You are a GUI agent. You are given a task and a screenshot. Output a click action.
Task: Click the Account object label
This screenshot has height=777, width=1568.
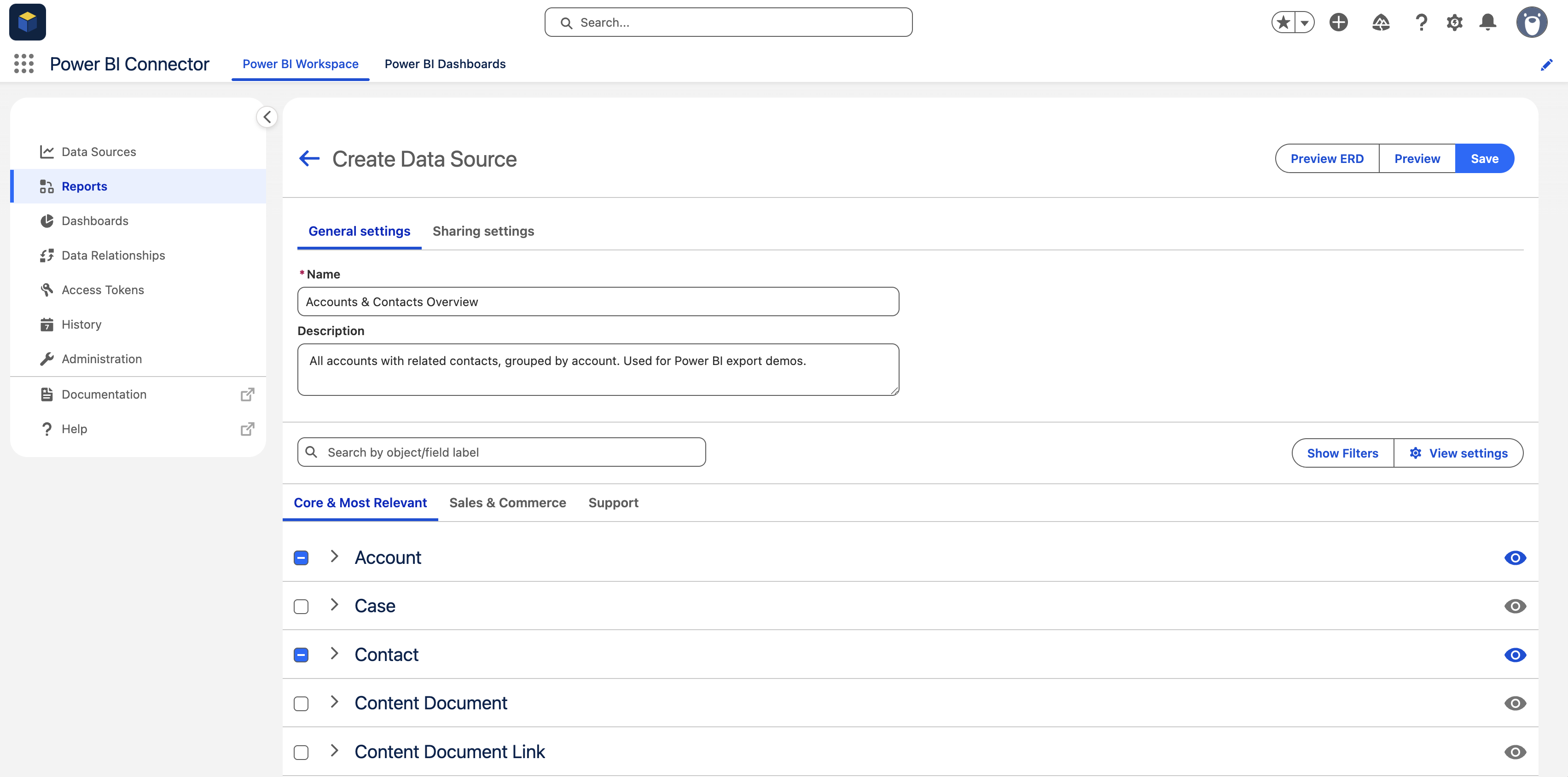click(x=388, y=558)
